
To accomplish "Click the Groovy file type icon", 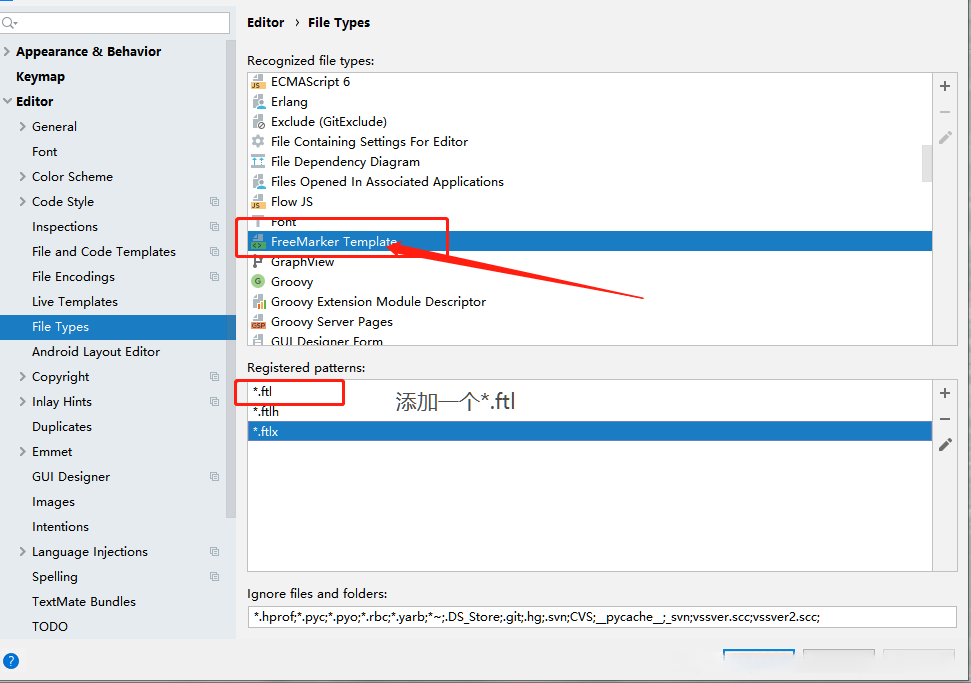I will pyautogui.click(x=258, y=282).
